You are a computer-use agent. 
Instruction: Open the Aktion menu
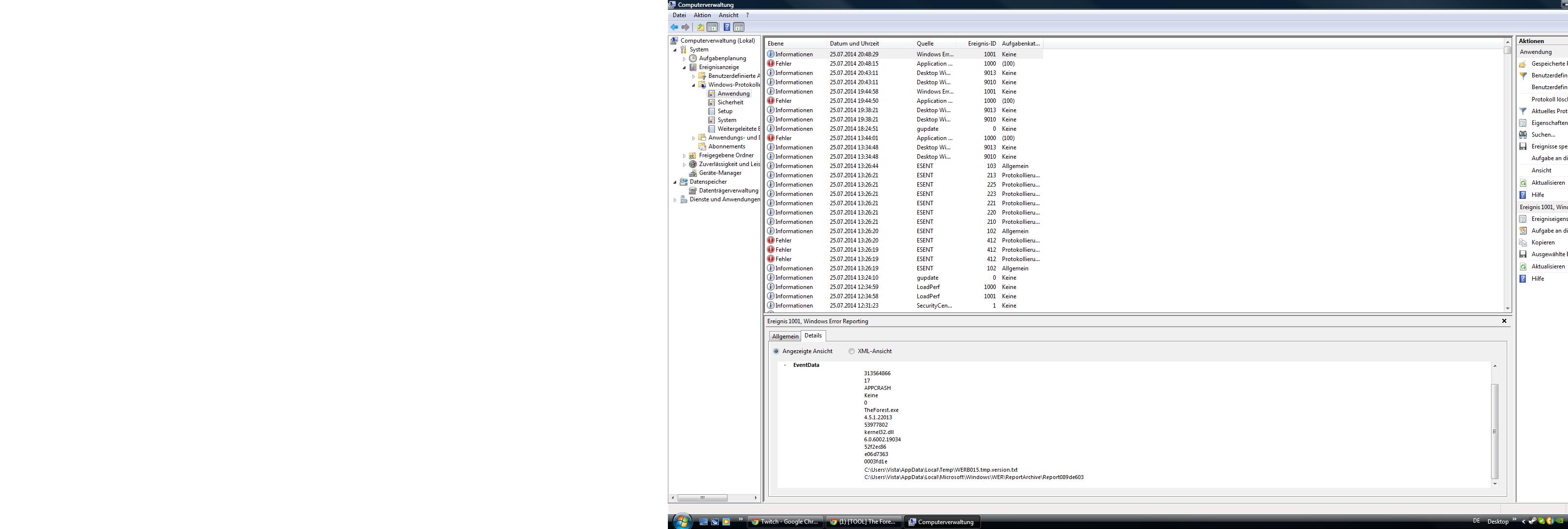click(702, 15)
